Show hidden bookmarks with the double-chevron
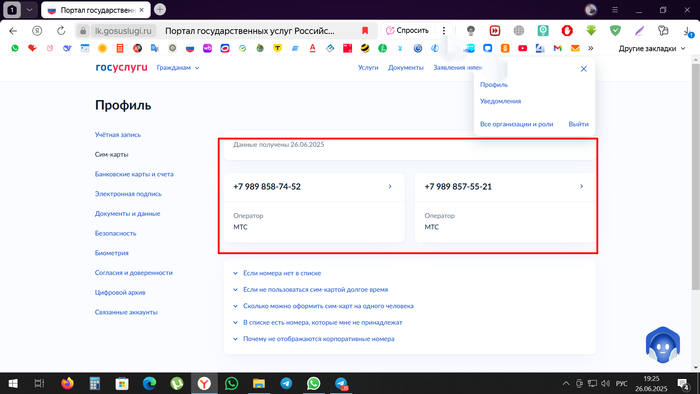Viewport: 700px width, 394px height. (591, 48)
